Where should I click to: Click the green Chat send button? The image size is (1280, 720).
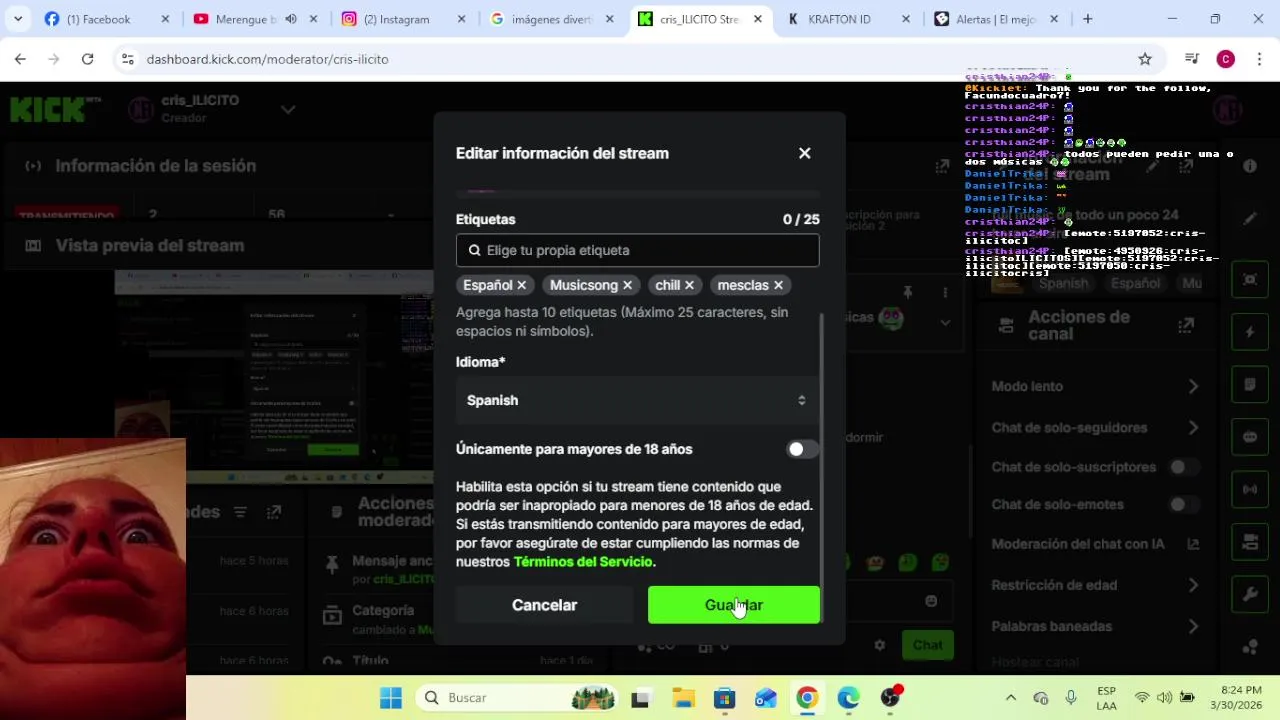927,645
